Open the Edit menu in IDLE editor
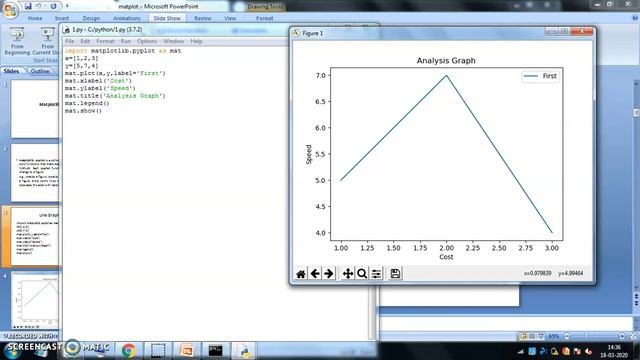 pyautogui.click(x=85, y=41)
